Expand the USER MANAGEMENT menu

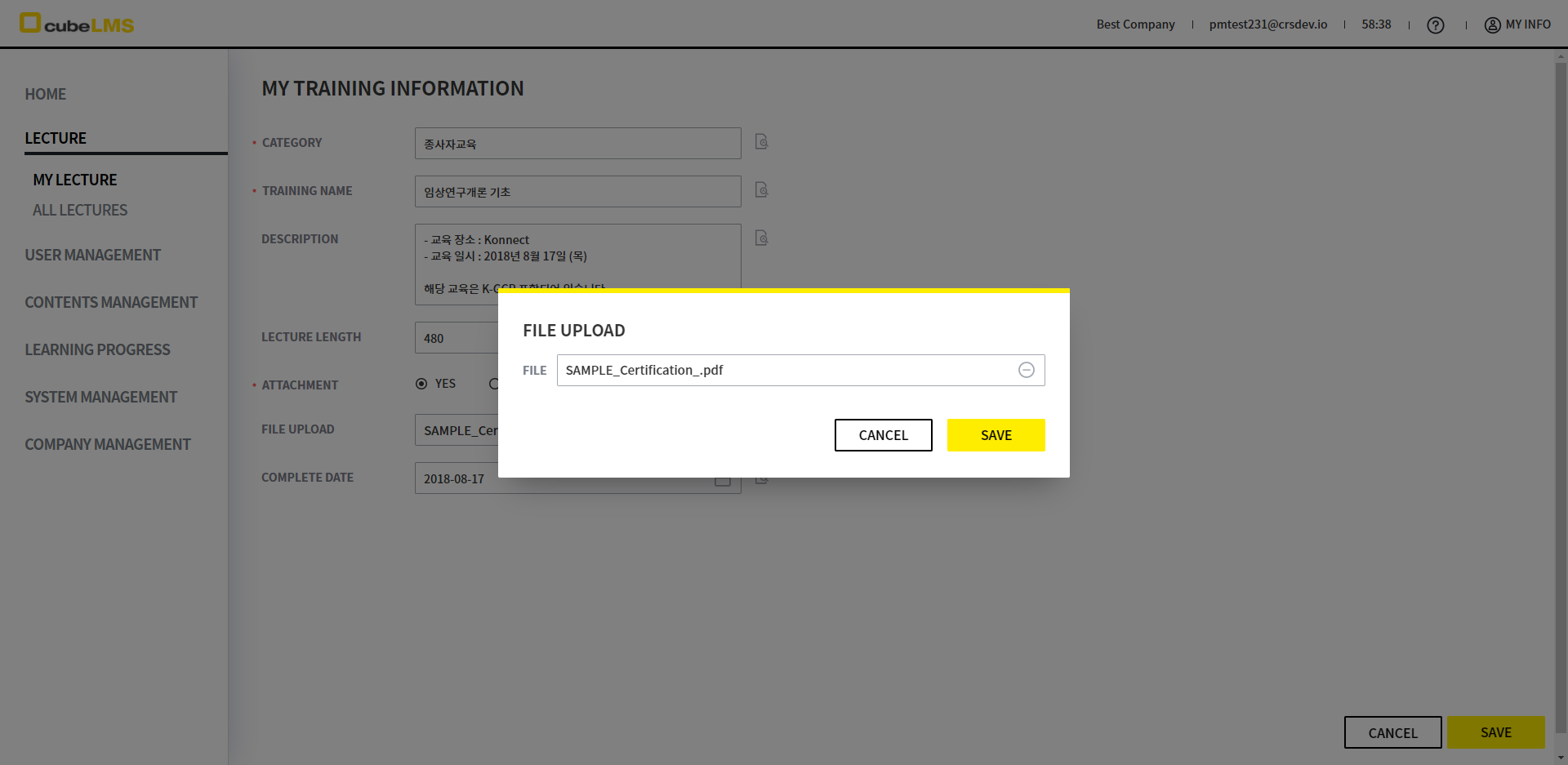(x=92, y=255)
